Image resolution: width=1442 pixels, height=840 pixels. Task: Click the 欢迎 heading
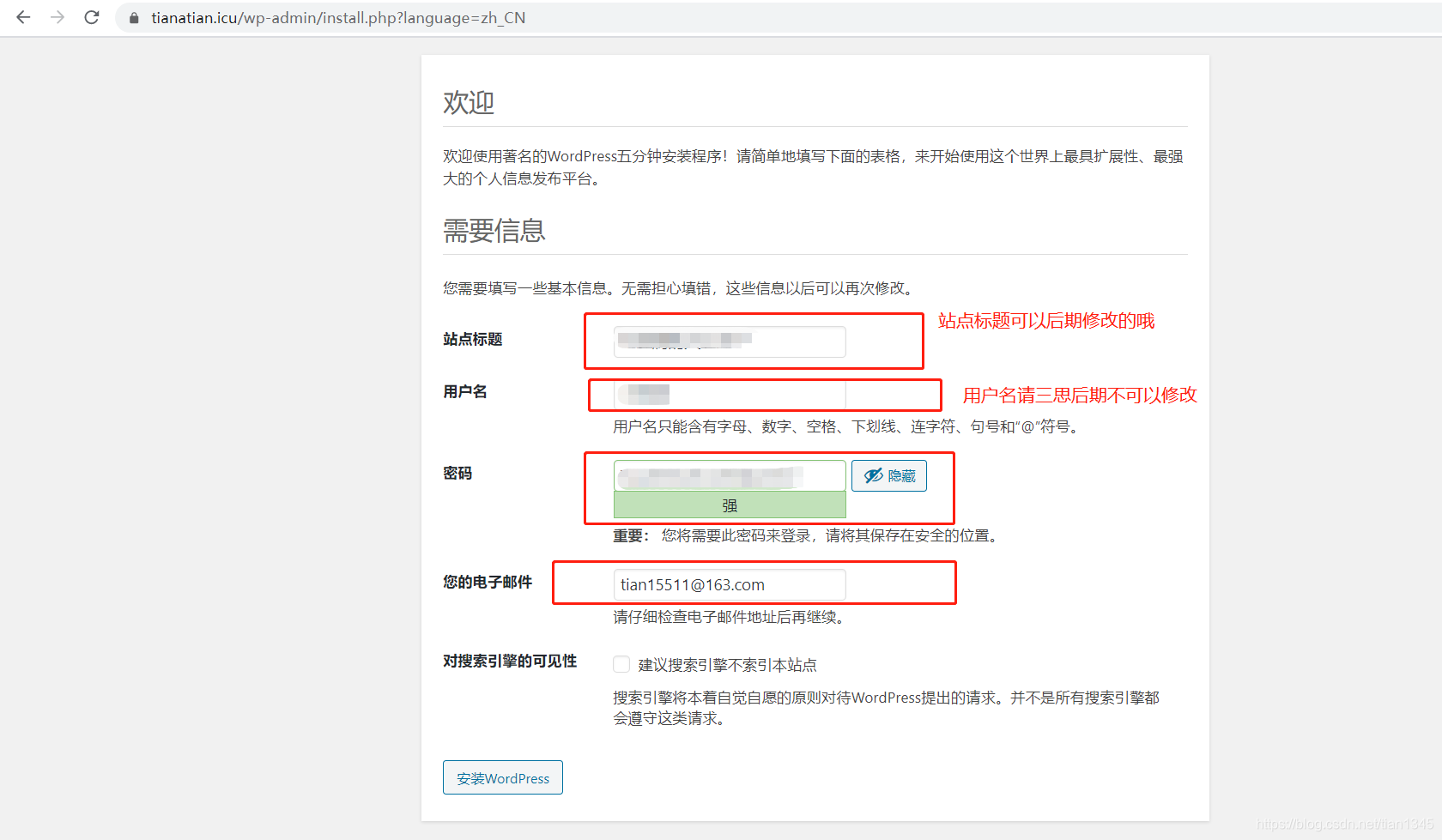pyautogui.click(x=469, y=102)
